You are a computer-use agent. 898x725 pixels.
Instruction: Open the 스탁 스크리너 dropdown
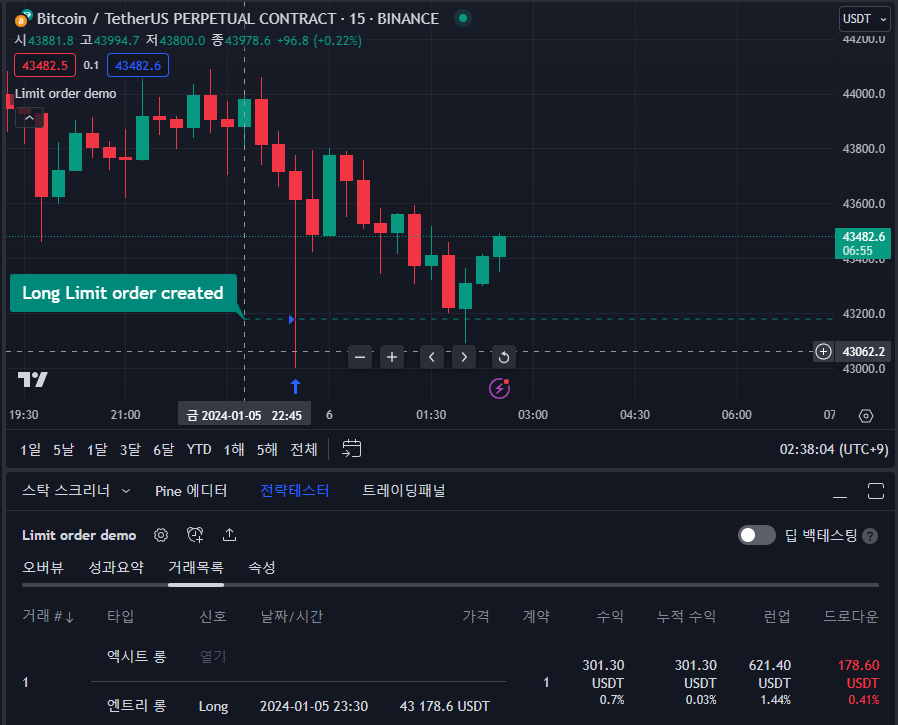pyautogui.click(x=76, y=491)
